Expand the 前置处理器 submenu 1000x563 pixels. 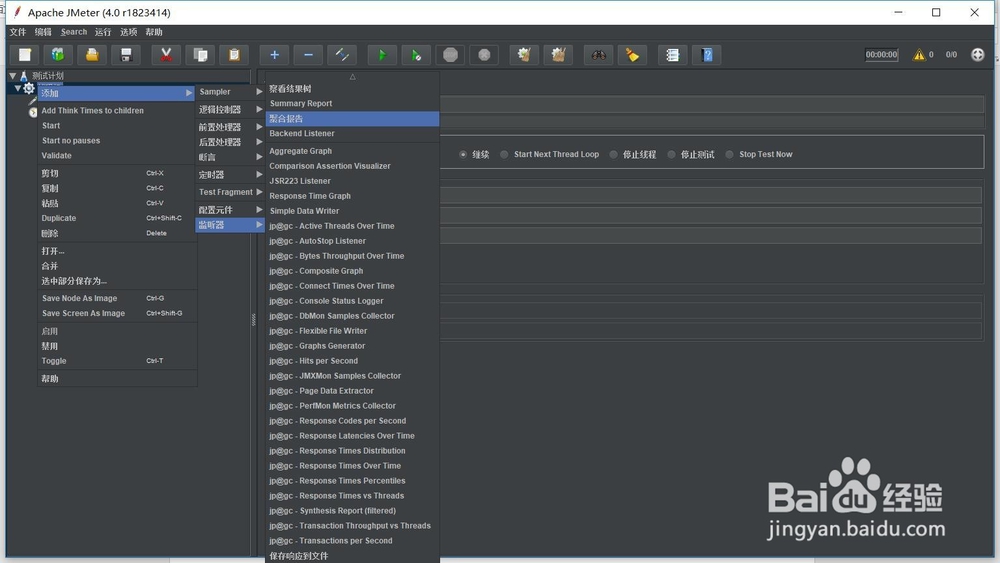tap(230, 127)
